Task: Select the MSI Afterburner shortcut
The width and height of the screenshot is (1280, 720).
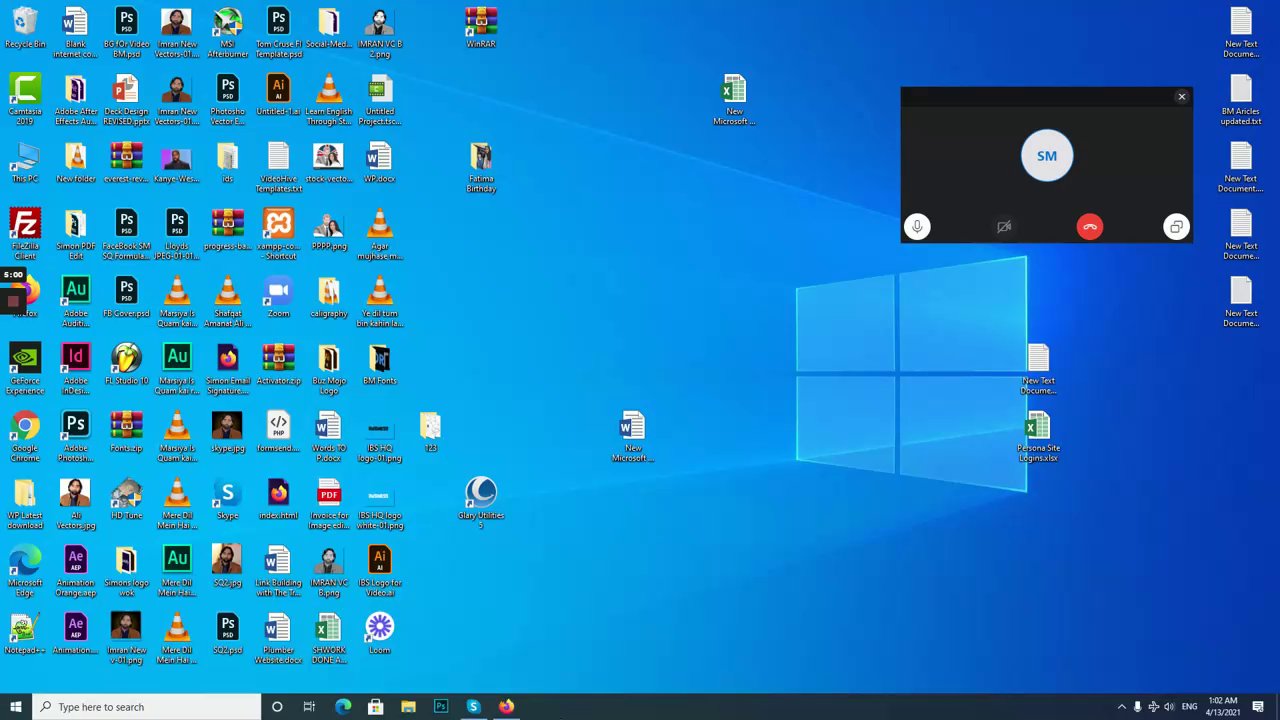Action: pyautogui.click(x=227, y=32)
